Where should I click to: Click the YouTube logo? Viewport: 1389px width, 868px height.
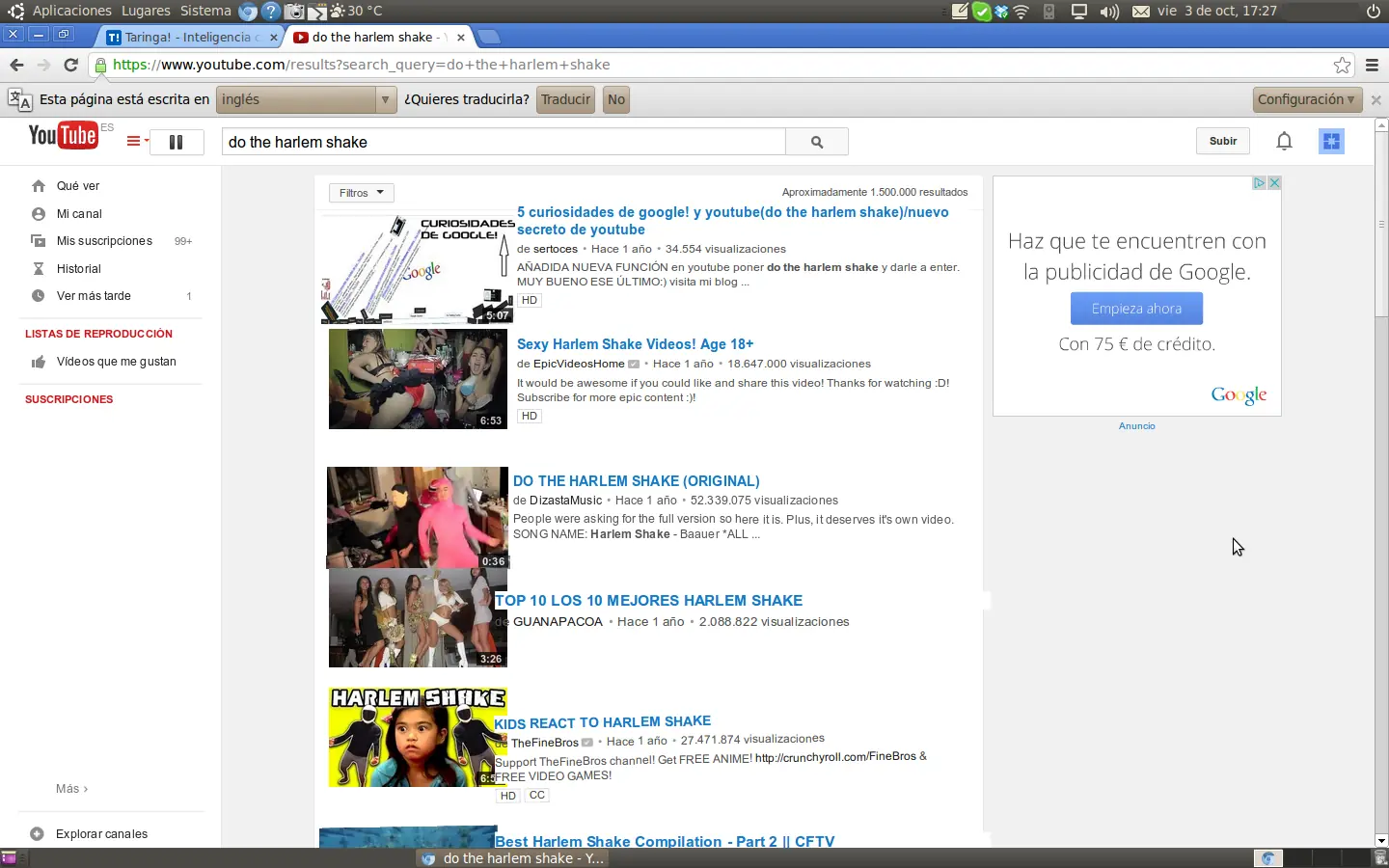point(64,136)
